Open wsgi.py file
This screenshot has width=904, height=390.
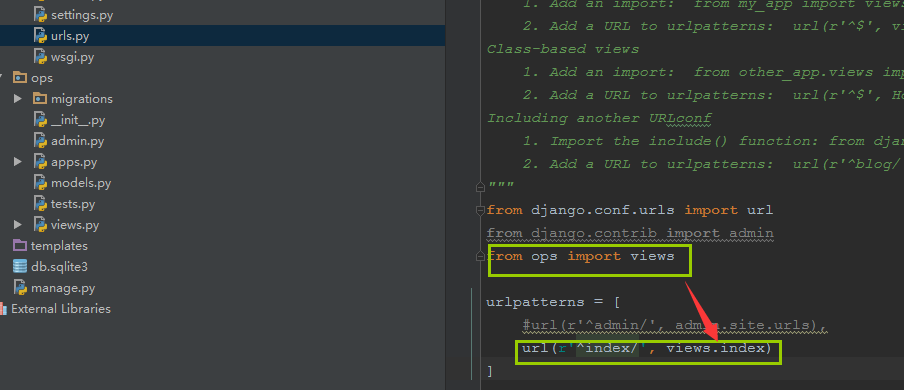(x=72, y=57)
